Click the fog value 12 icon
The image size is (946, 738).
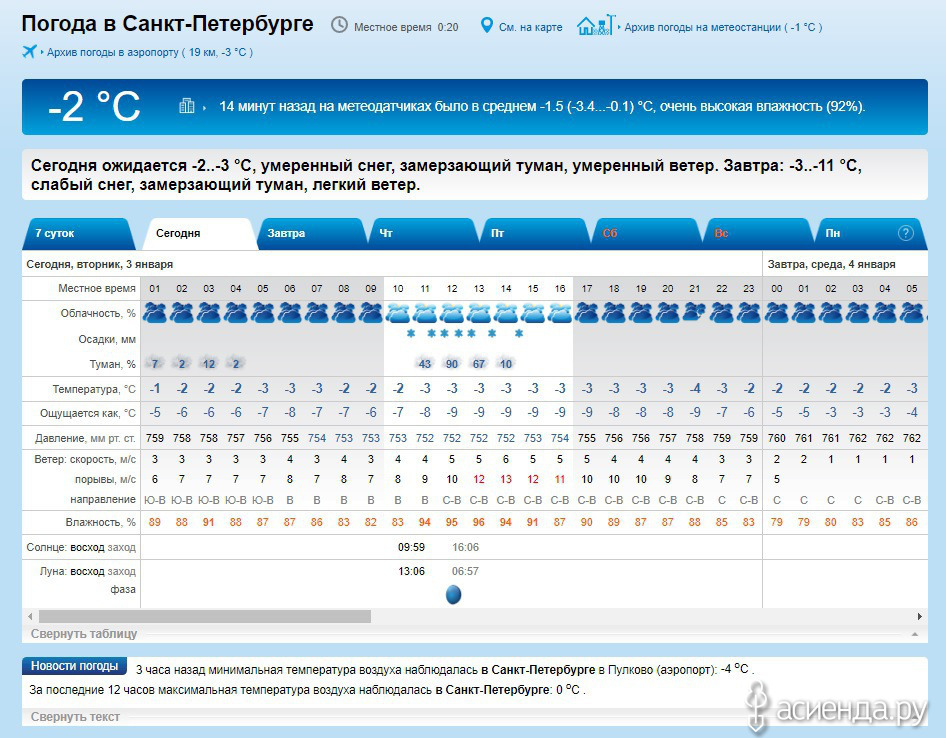(x=209, y=363)
